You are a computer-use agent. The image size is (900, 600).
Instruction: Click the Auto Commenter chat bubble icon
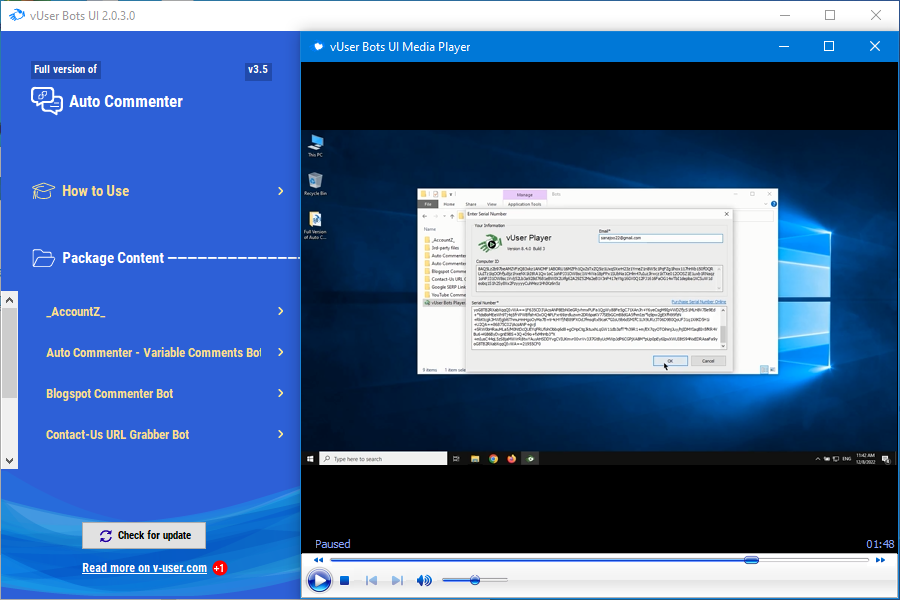coord(47,101)
